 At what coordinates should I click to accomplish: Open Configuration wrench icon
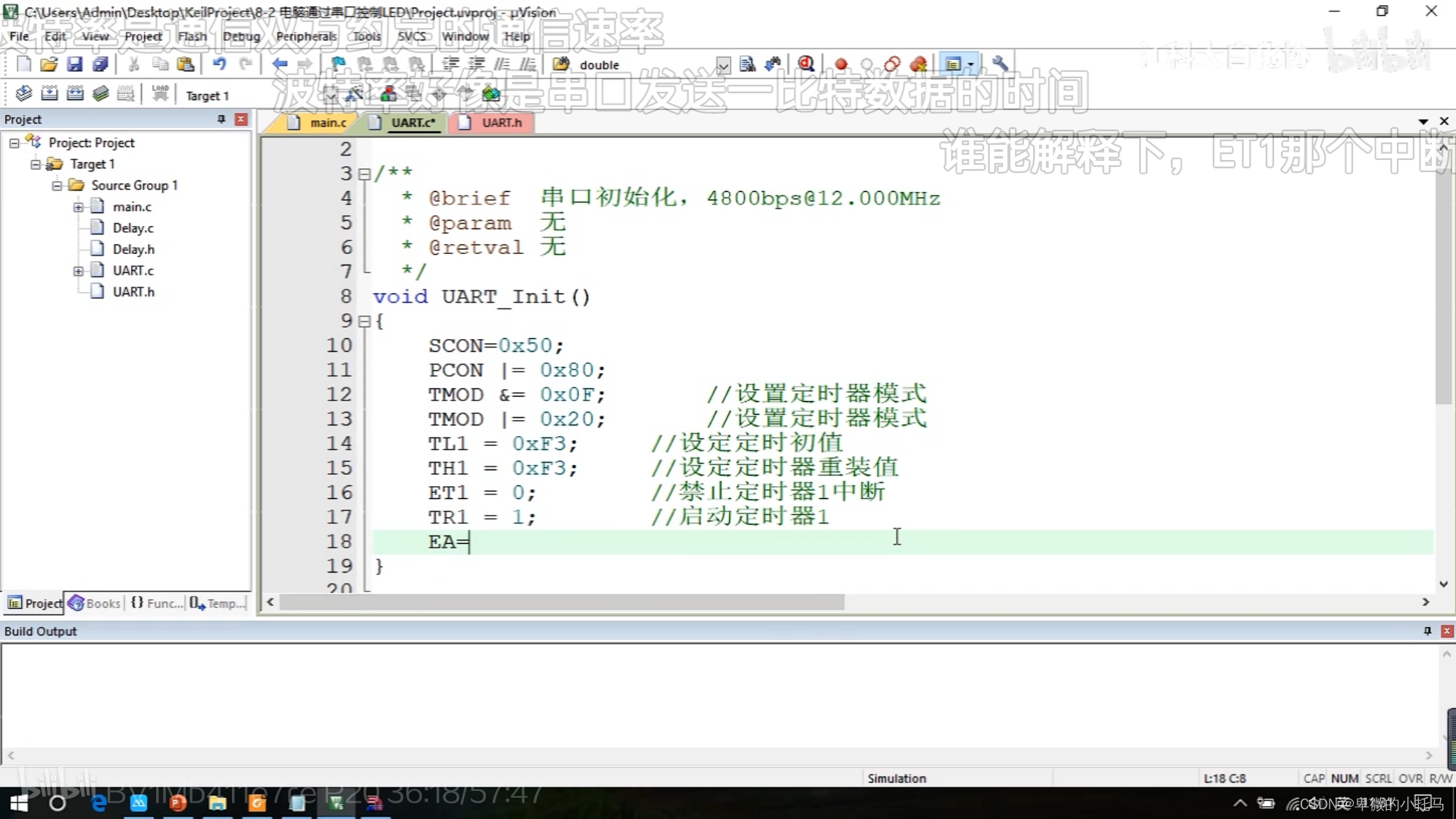[1000, 64]
